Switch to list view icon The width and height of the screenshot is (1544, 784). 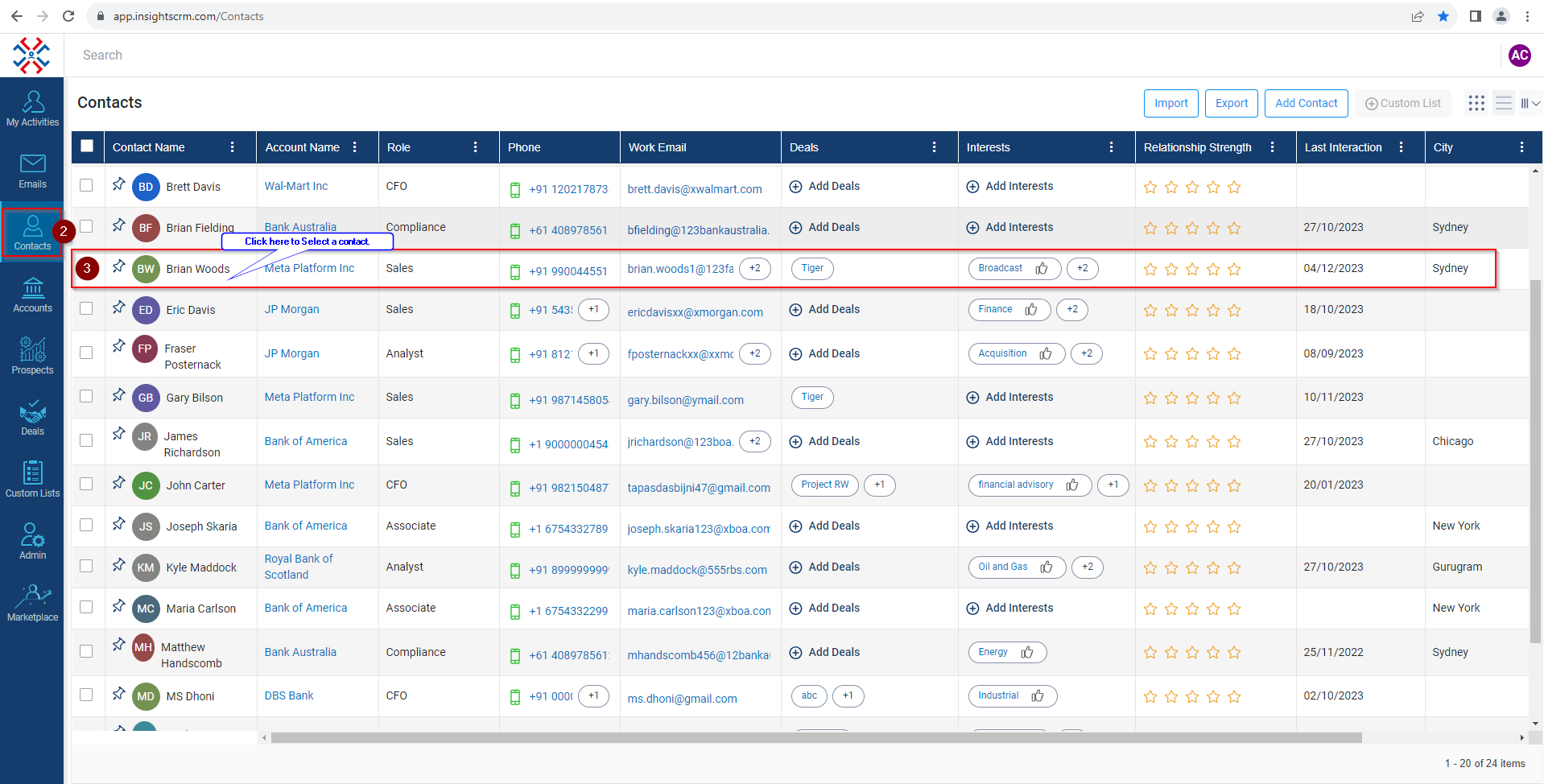coord(1503,103)
